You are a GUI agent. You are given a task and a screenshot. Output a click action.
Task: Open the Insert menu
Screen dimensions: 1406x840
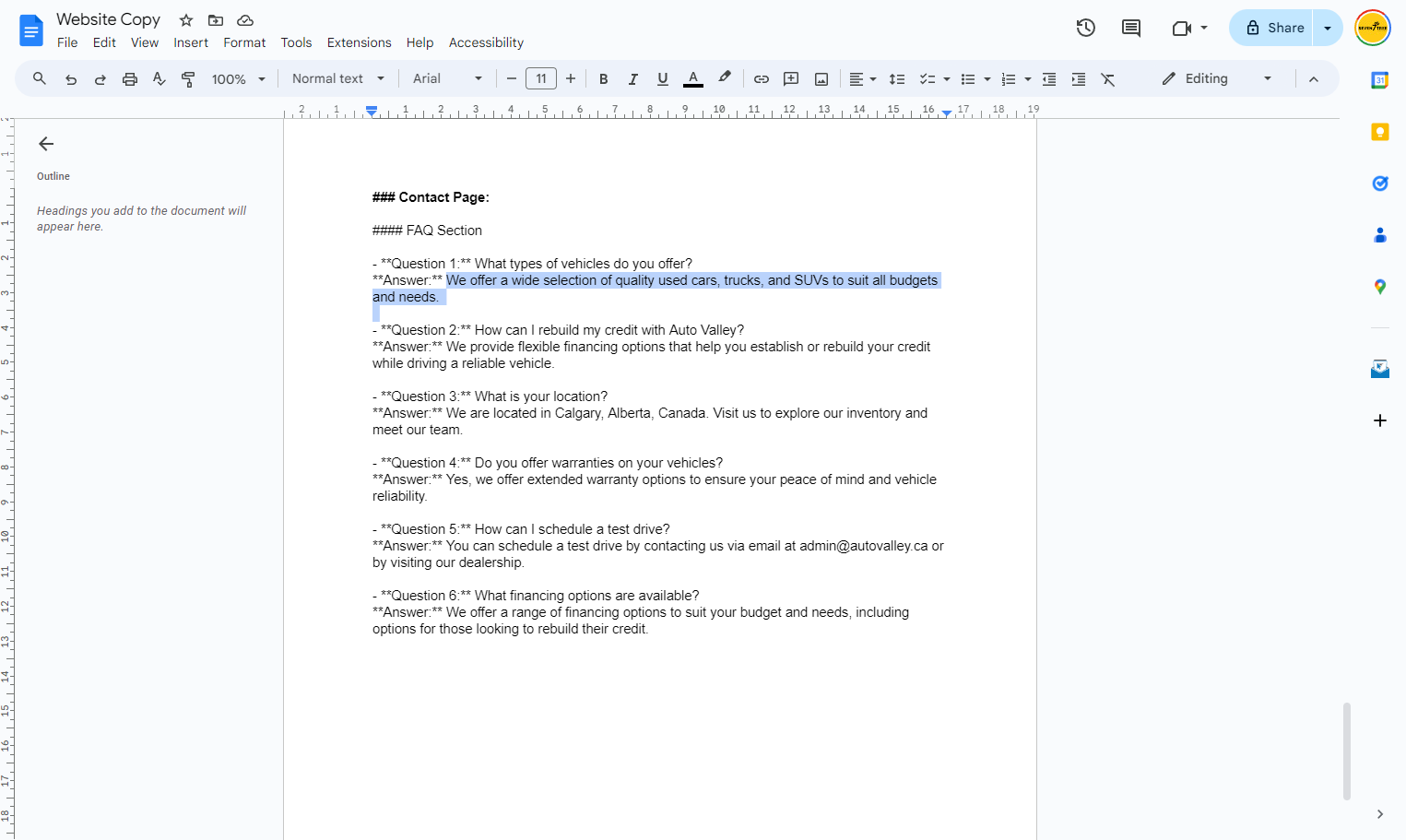pos(191,42)
